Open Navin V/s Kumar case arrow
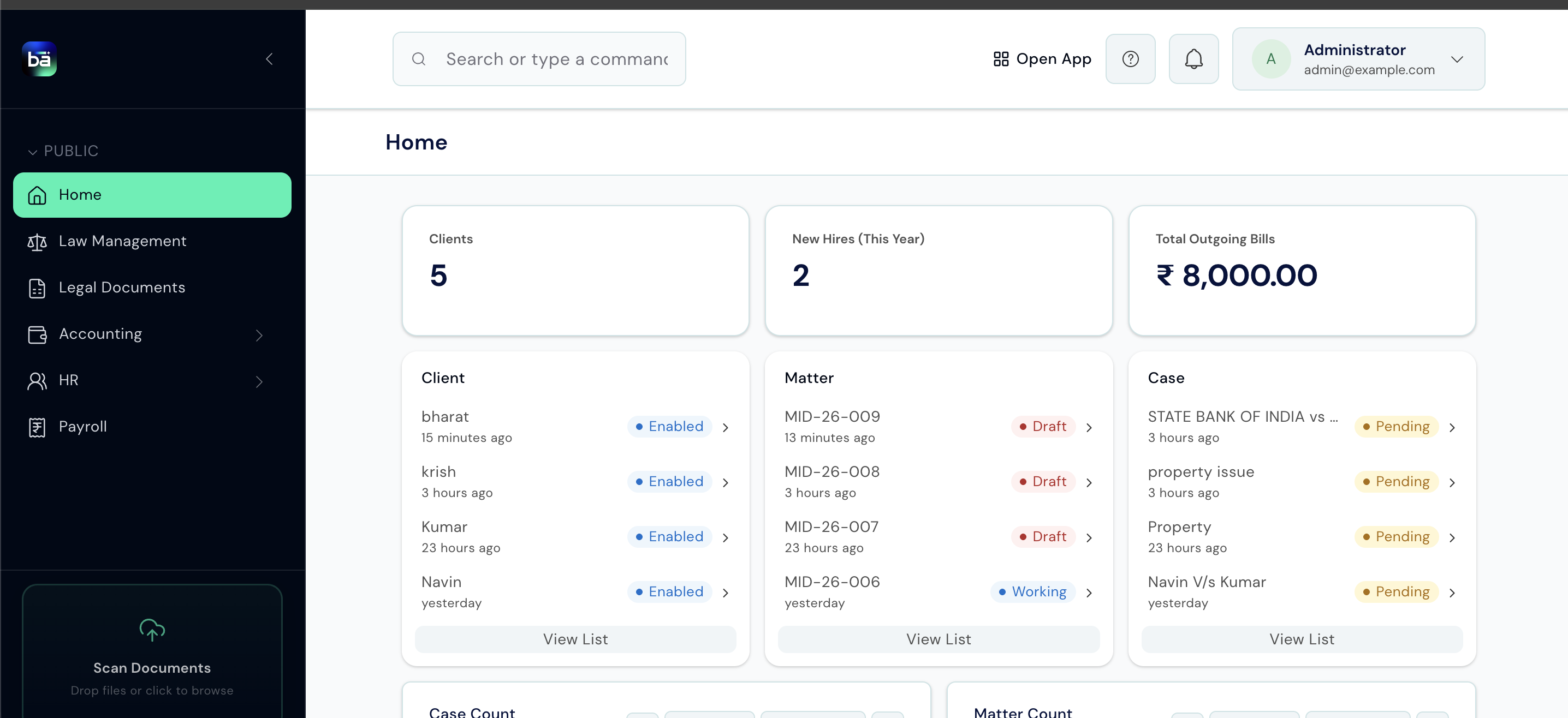 [x=1452, y=593]
